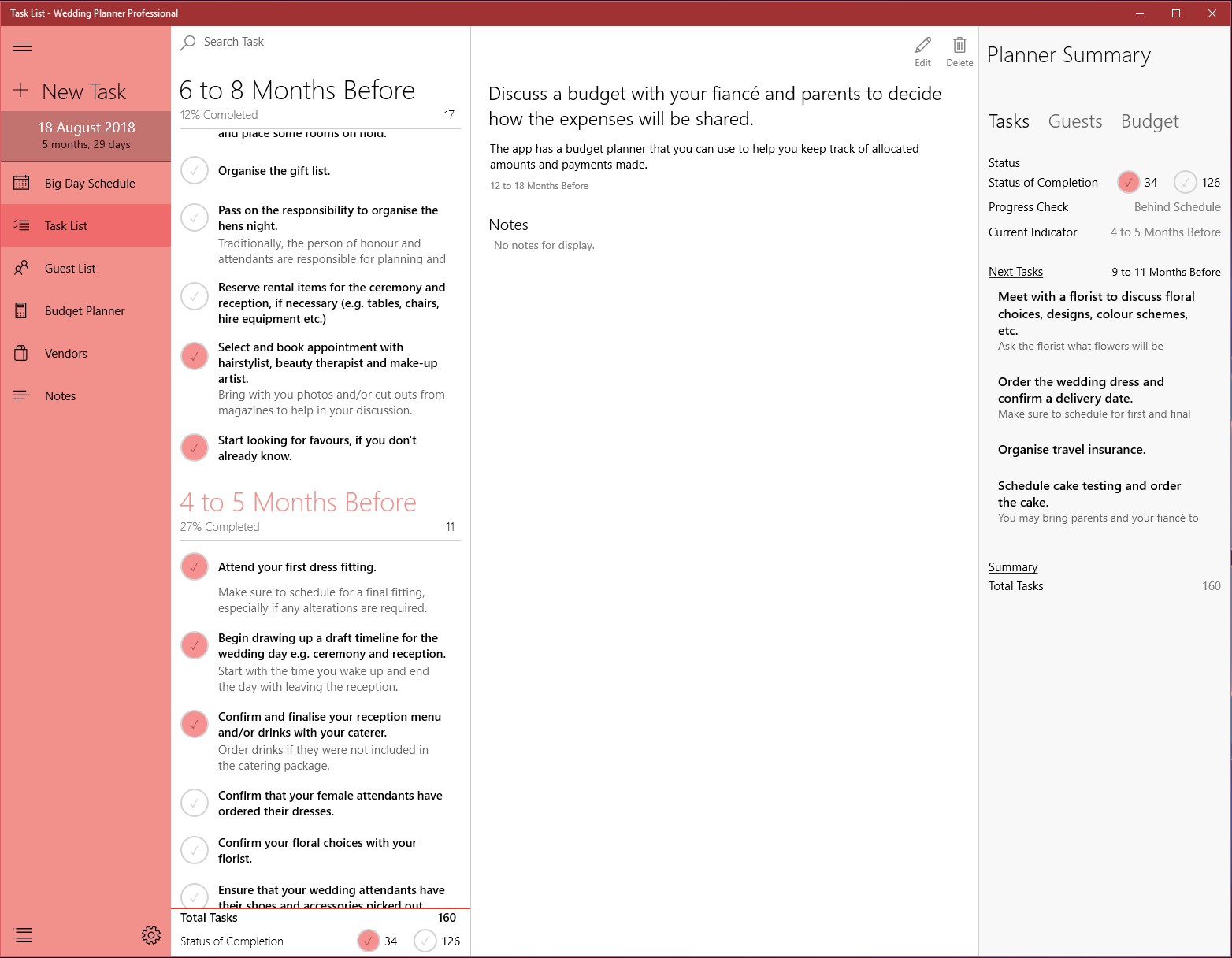Click the 'Current Indicator' value 4 to 5 Months Before
The height and width of the screenshot is (958, 1232).
pyautogui.click(x=1165, y=232)
